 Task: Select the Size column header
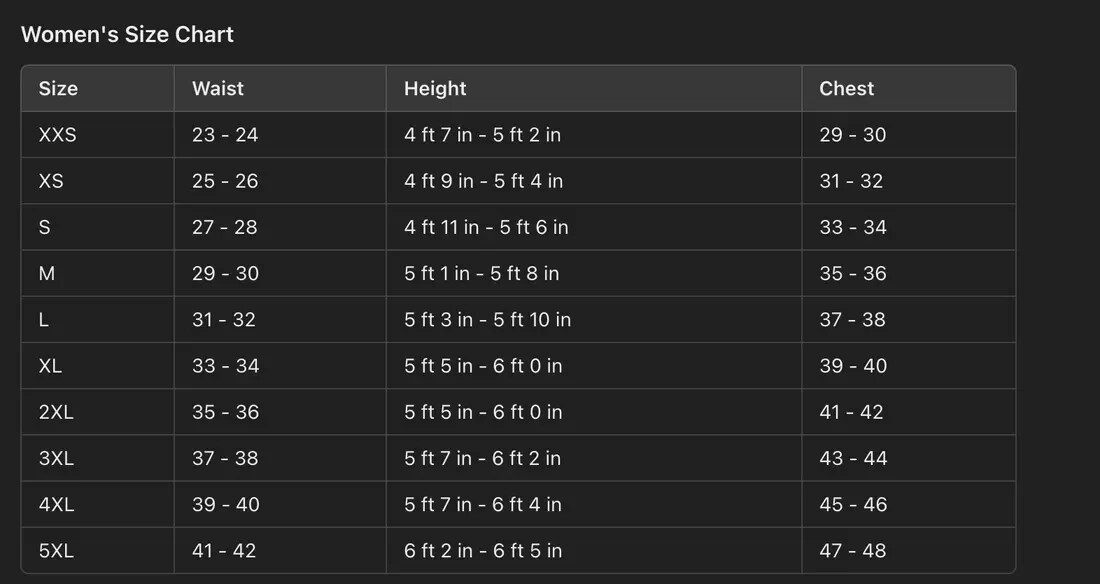tap(58, 88)
